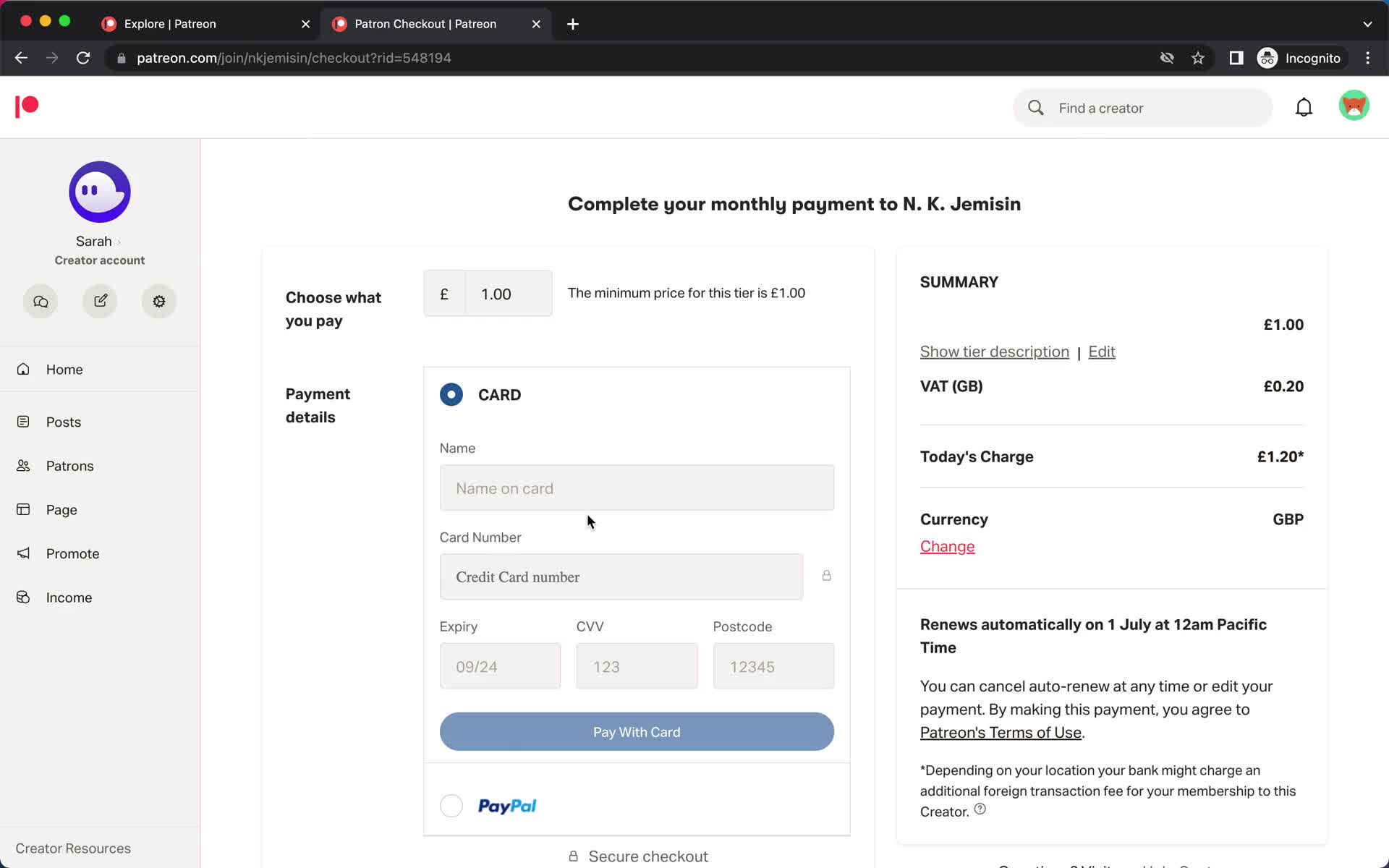Click the CVV field
Viewport: 1389px width, 868px height.
click(x=637, y=665)
